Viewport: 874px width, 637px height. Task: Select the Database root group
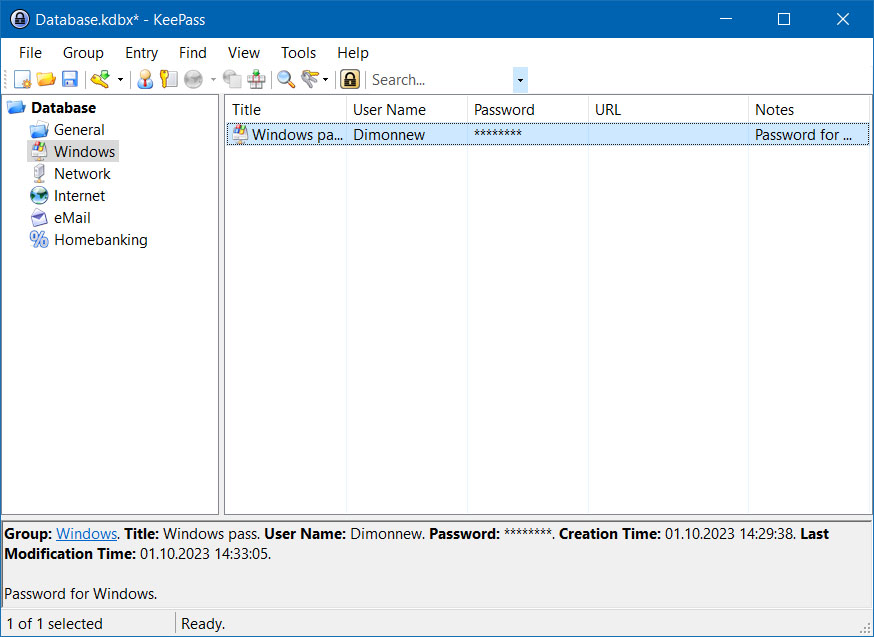[64, 108]
